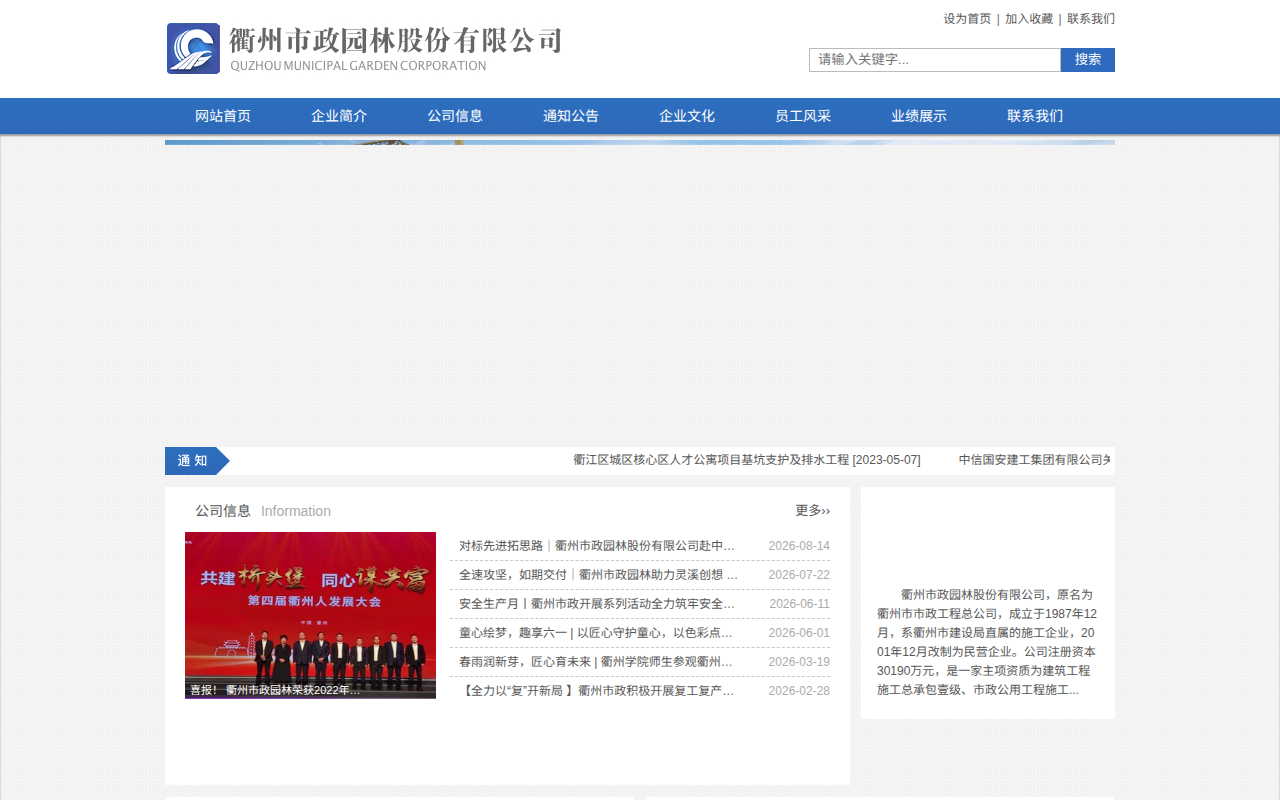Open the article 全速攻坚，如期交付
The width and height of the screenshot is (1280, 800).
(x=598, y=575)
